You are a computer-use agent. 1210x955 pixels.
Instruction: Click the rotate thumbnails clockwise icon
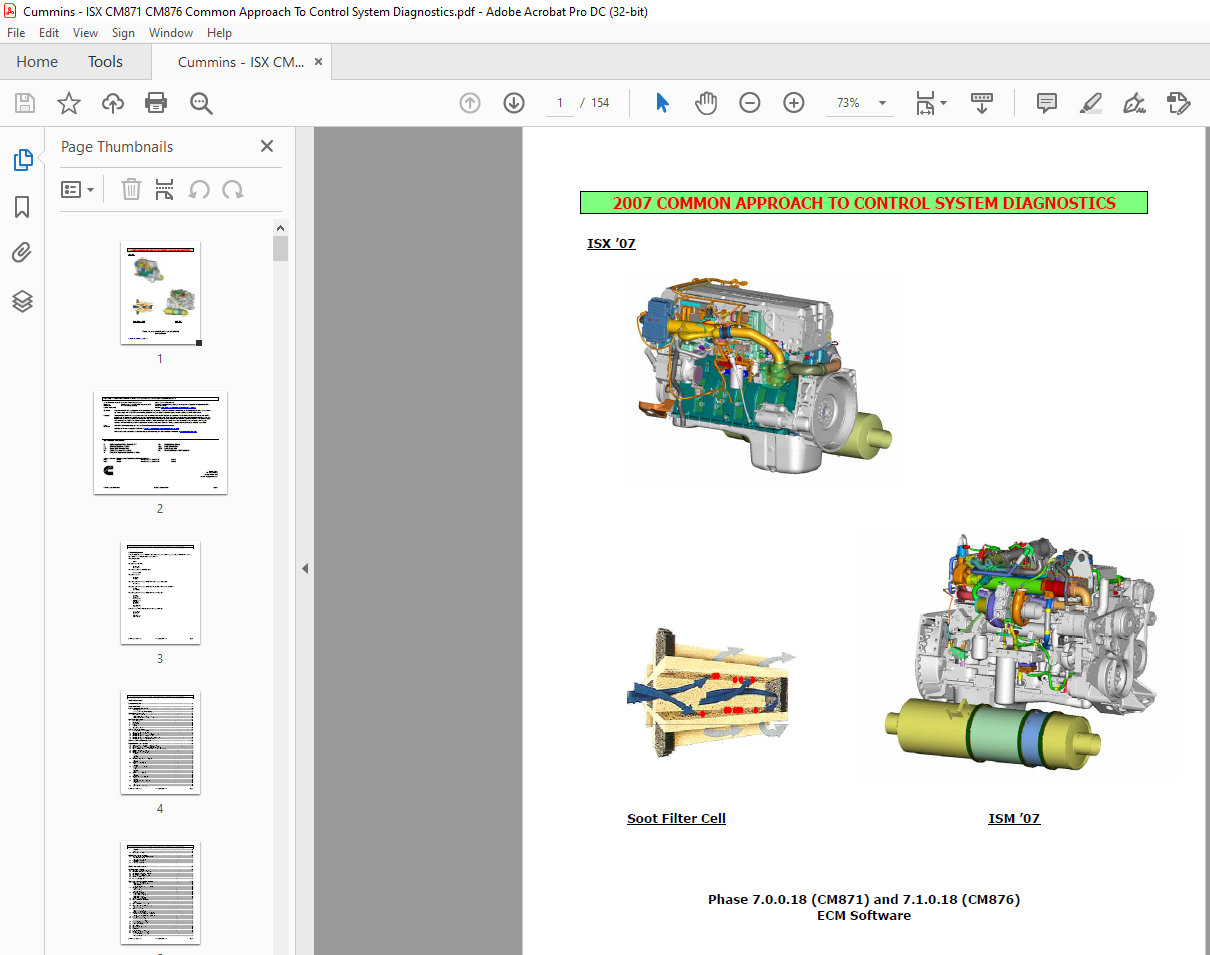[x=233, y=189]
